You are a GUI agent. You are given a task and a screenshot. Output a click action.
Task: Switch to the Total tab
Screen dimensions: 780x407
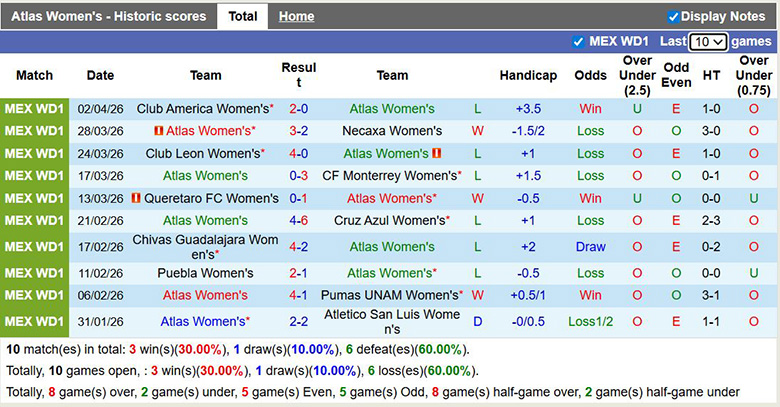click(242, 16)
